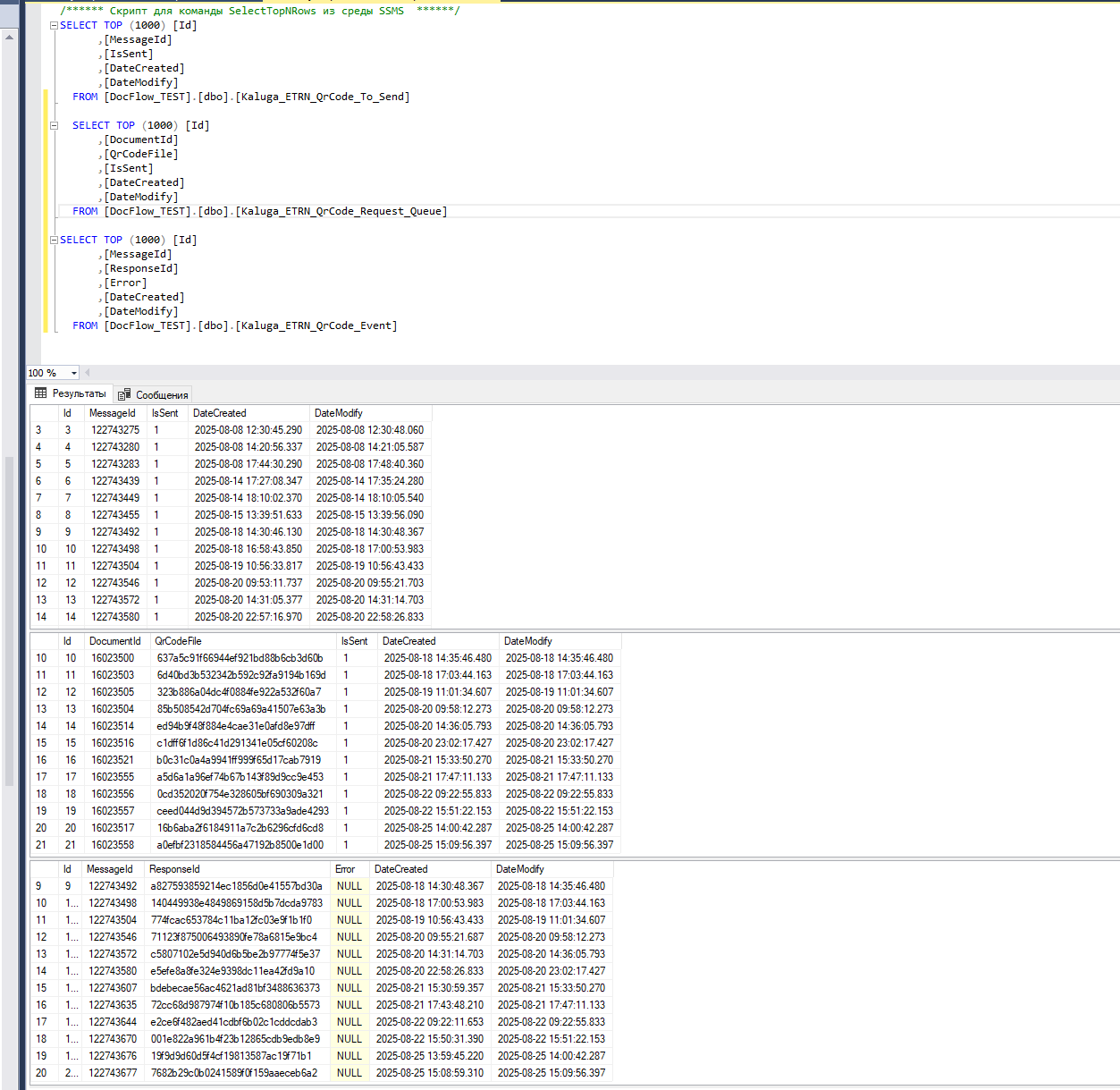Select row header 21 in second grid
Image resolution: width=1120 pixels, height=1090 pixels.
click(43, 845)
